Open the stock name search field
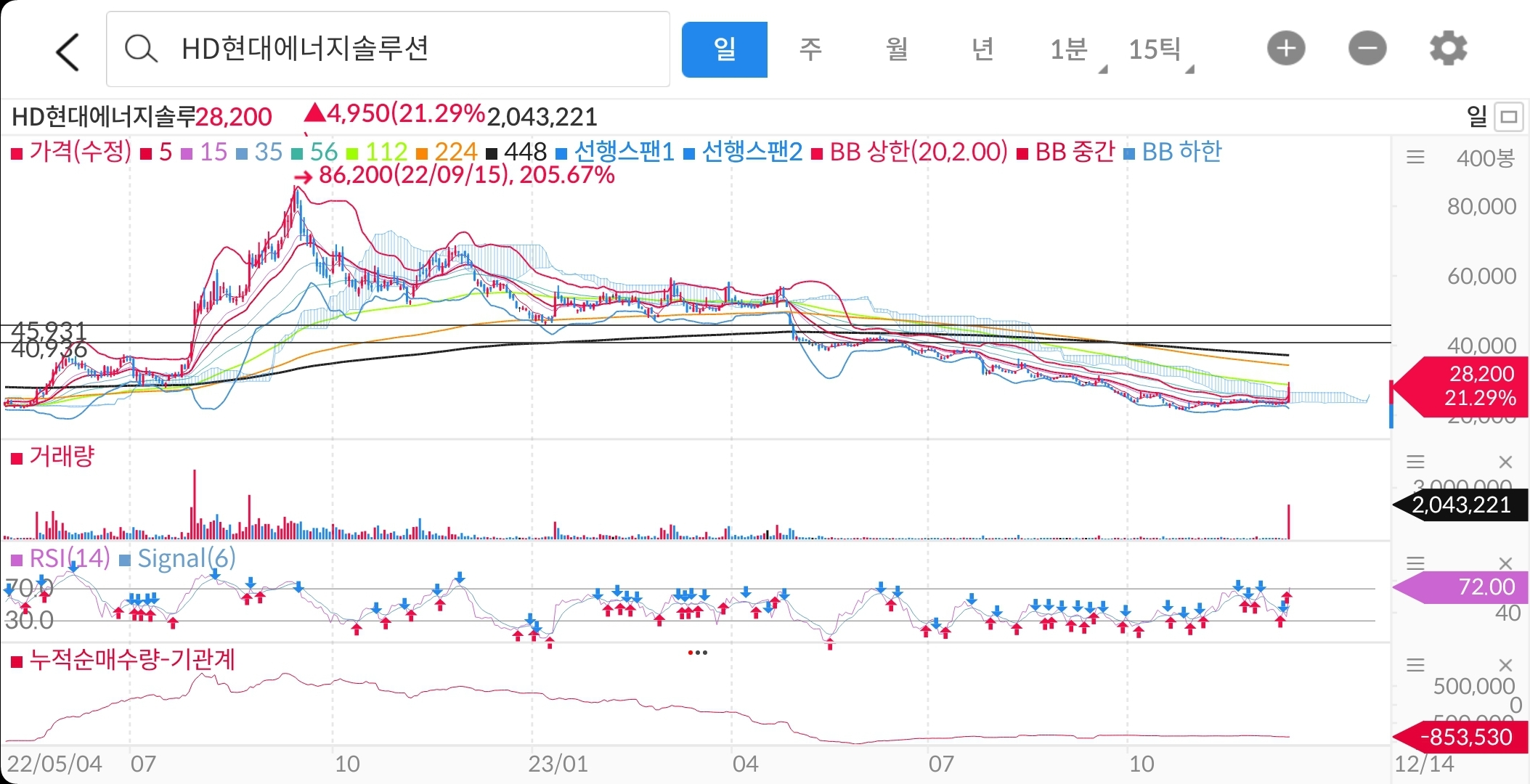Image resolution: width=1530 pixels, height=784 pixels. click(388, 49)
